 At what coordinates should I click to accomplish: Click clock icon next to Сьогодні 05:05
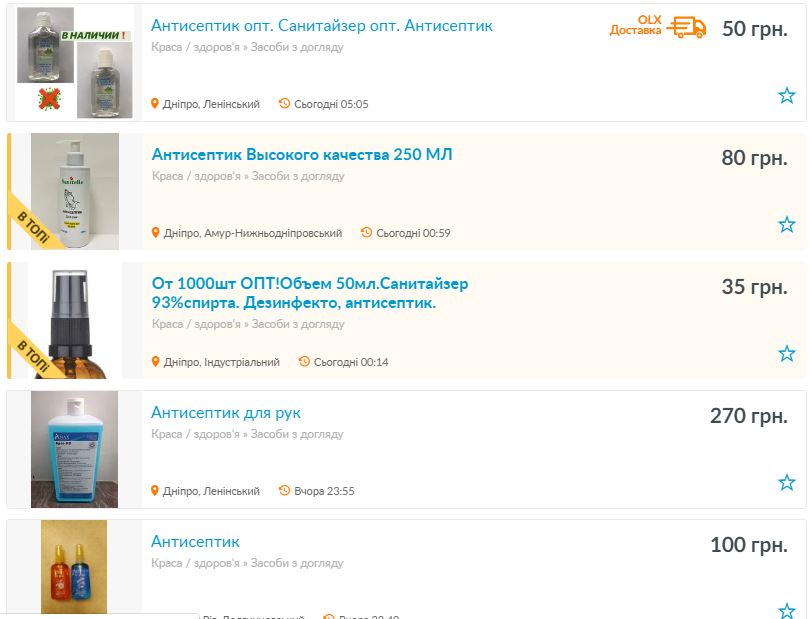(285, 104)
